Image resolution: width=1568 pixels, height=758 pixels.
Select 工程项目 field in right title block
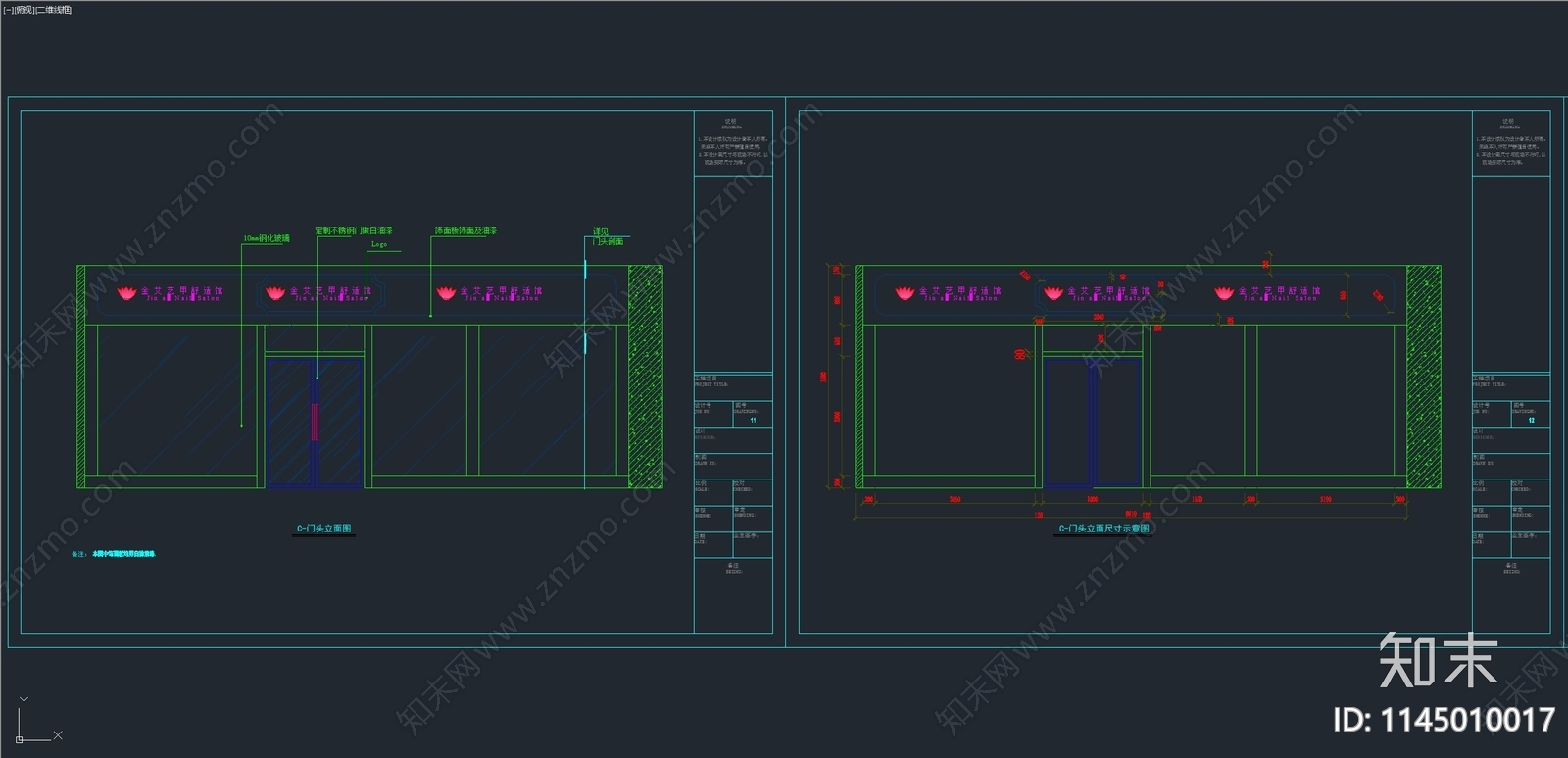coord(1511,386)
